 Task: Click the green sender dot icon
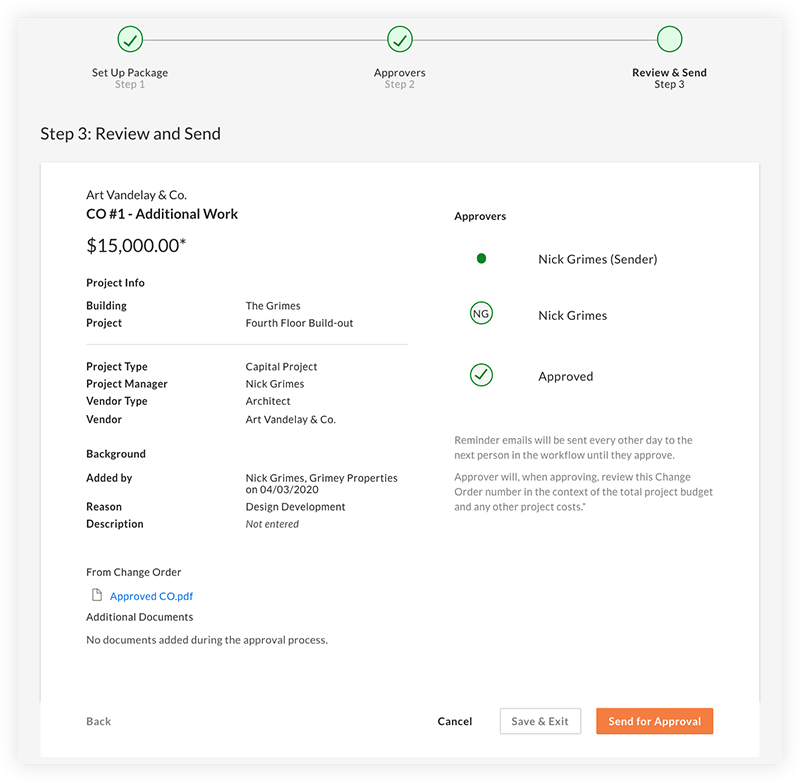pos(481,259)
